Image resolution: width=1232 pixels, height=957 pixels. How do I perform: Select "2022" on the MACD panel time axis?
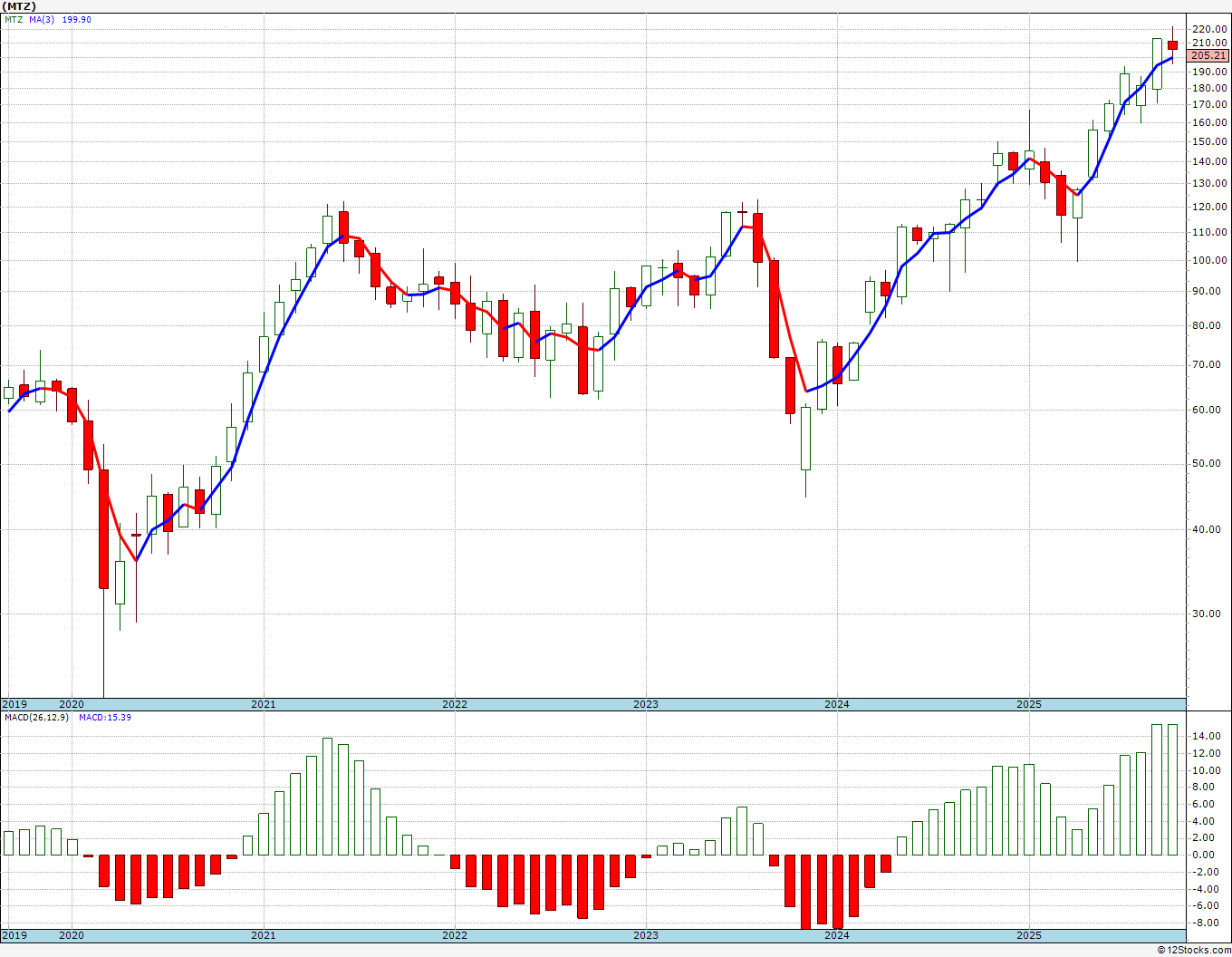coord(455,934)
